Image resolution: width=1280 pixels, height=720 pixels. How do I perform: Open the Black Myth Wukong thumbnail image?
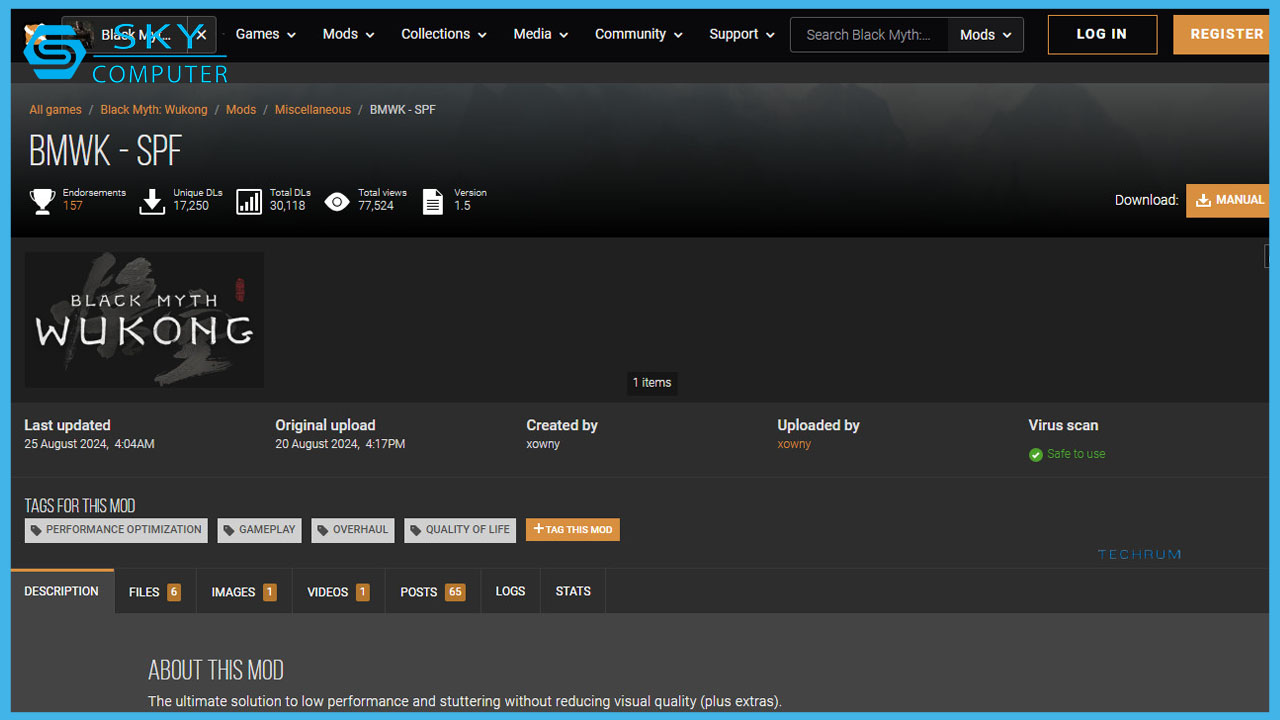pyautogui.click(x=145, y=320)
